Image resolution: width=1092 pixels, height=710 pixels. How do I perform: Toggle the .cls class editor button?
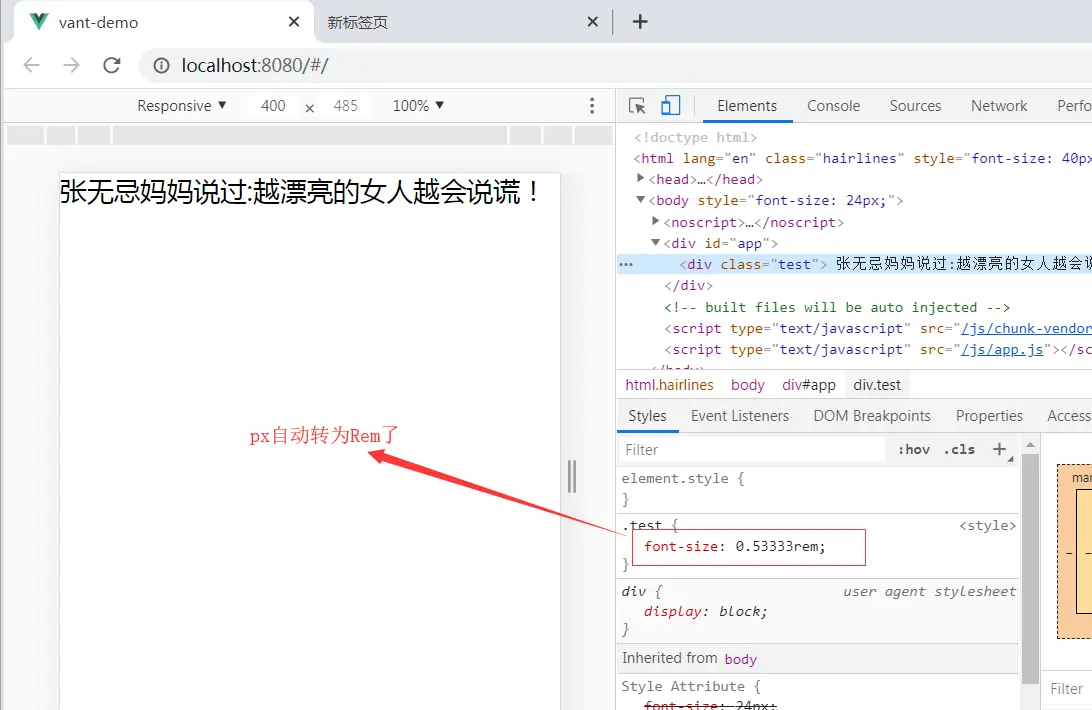click(960, 450)
